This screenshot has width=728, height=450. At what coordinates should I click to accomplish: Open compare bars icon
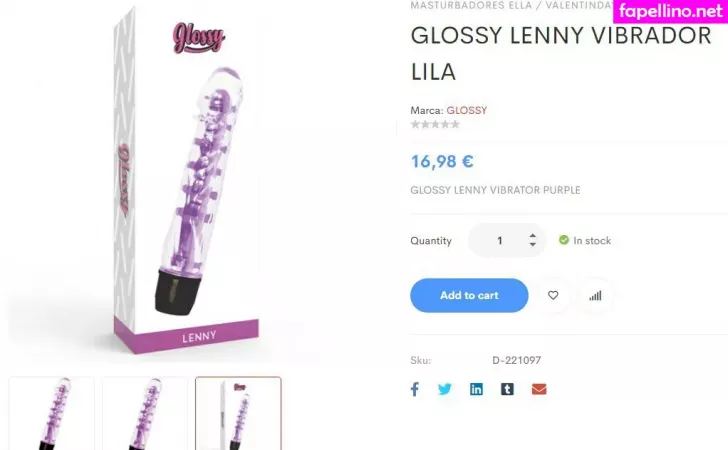[x=595, y=296]
